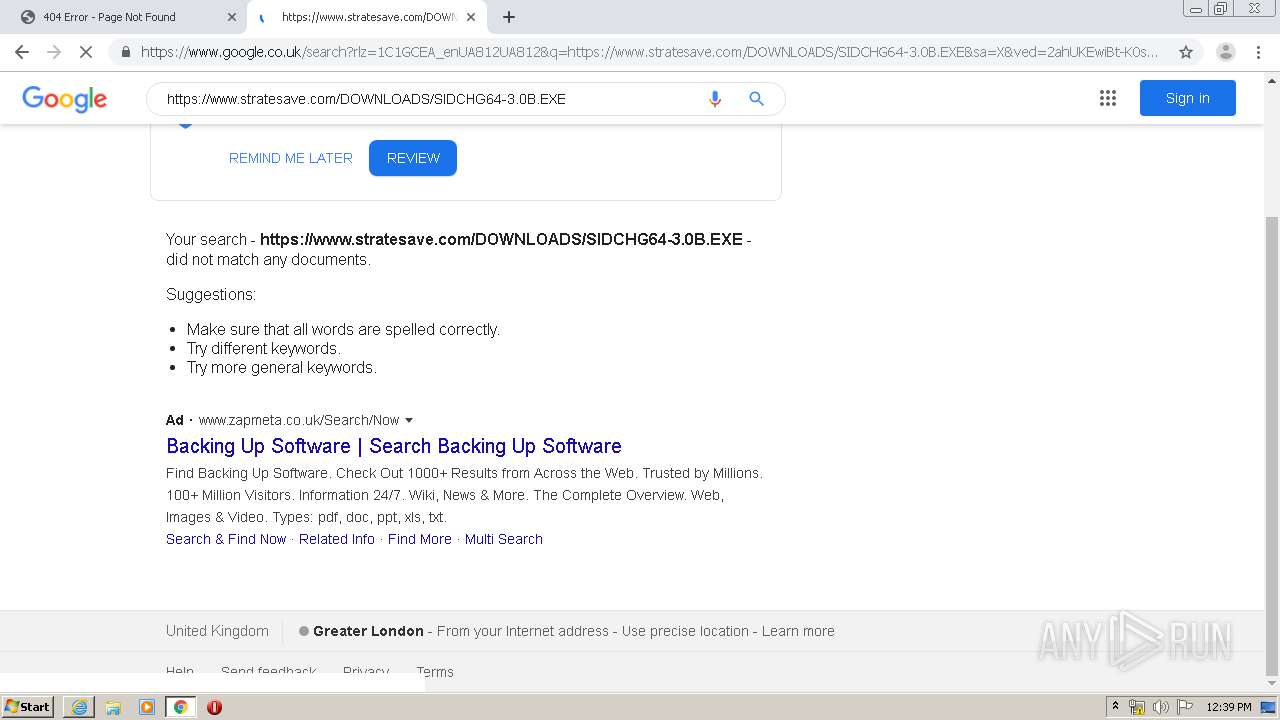Screen dimensions: 1280x720
Task: Open the Backing Up Software ad headline
Action: [x=394, y=446]
